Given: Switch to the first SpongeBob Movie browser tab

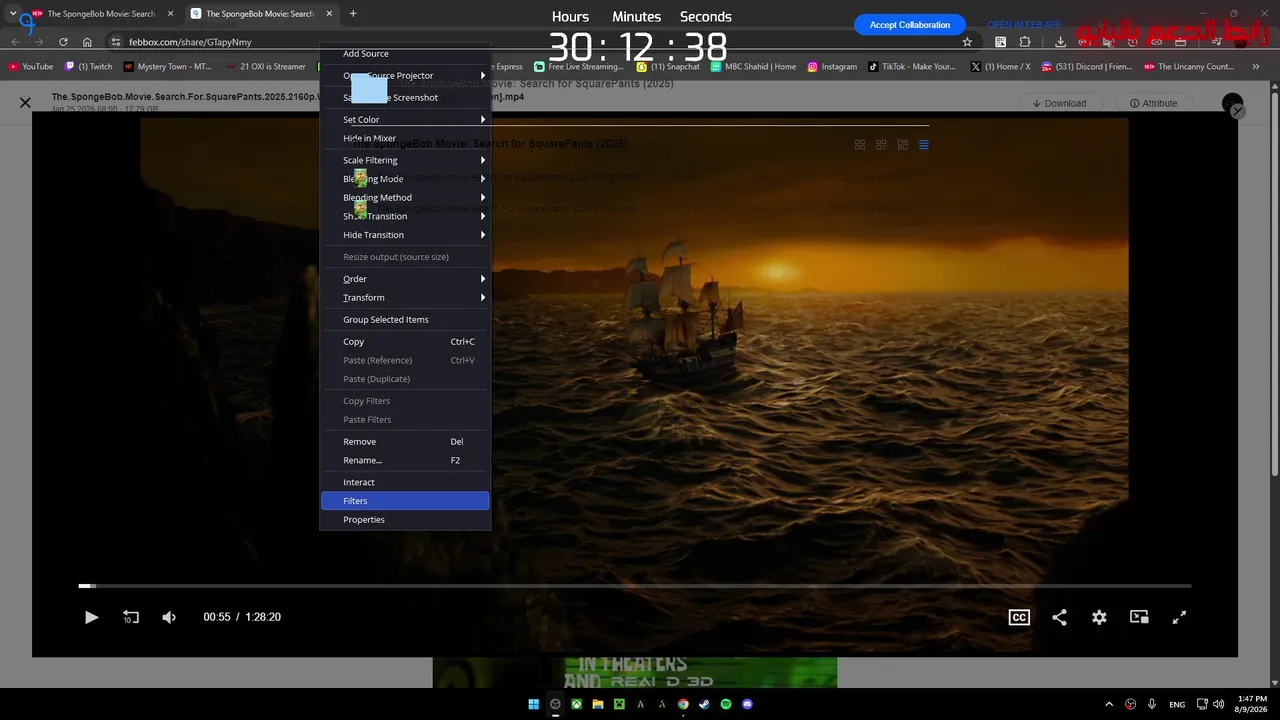Looking at the screenshot, I should click(x=102, y=14).
